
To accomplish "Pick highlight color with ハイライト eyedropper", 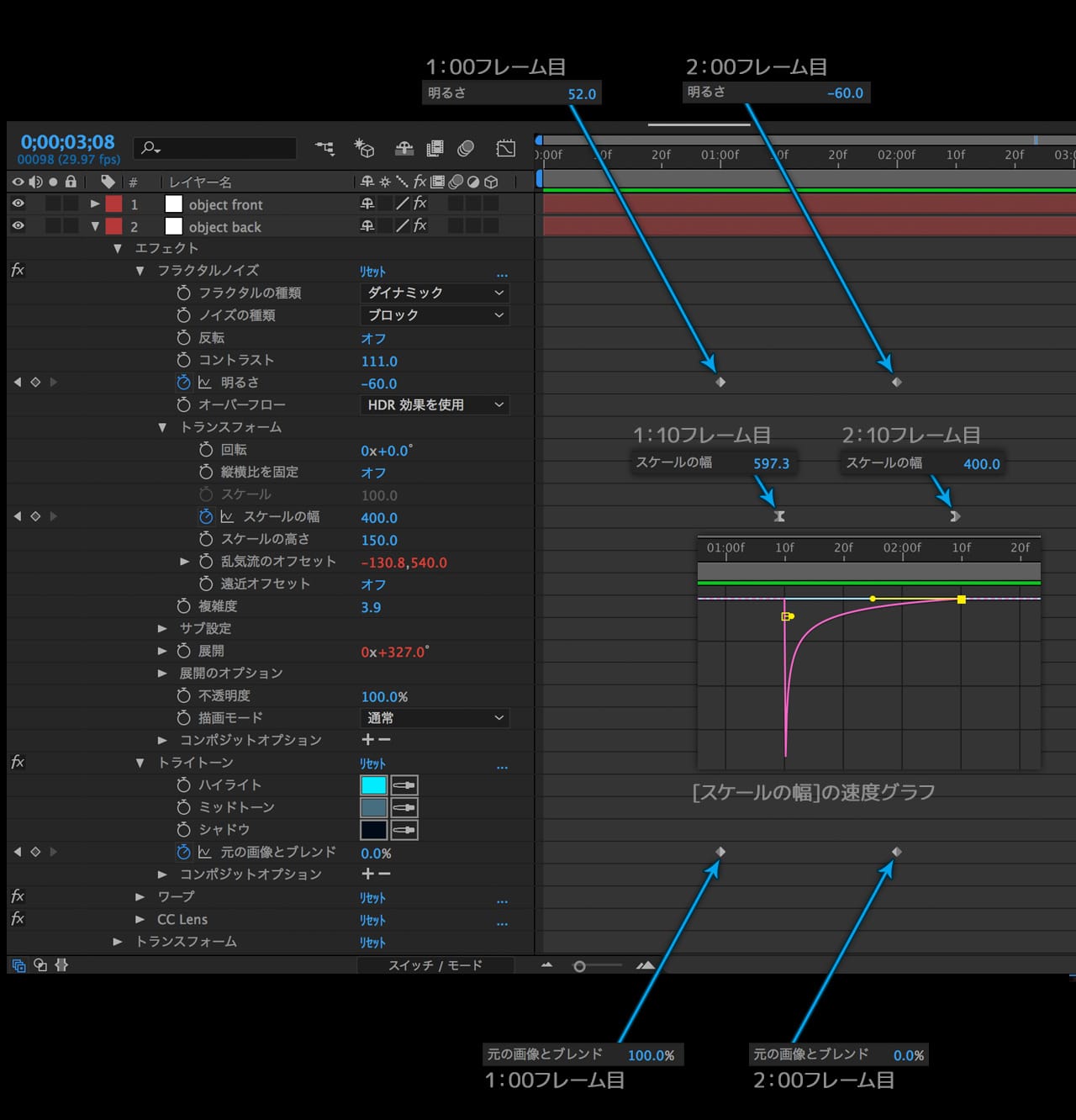I will [x=404, y=785].
